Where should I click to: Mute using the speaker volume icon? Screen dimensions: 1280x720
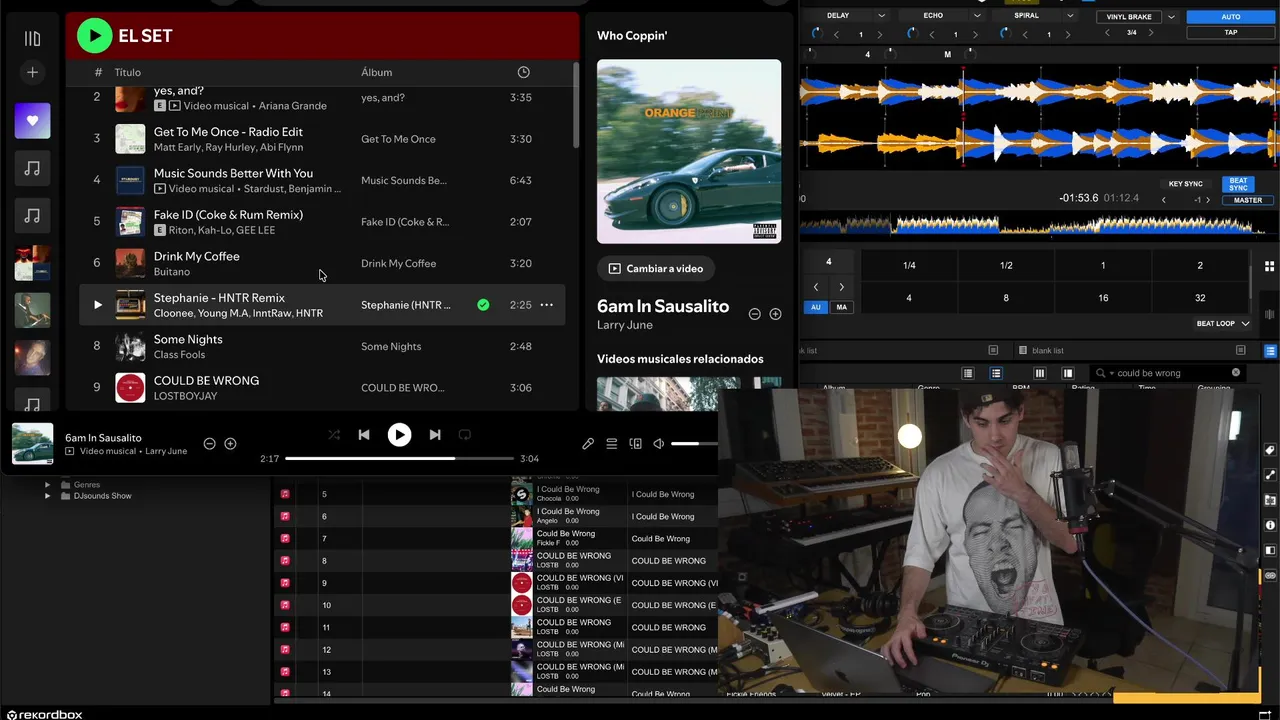659,444
